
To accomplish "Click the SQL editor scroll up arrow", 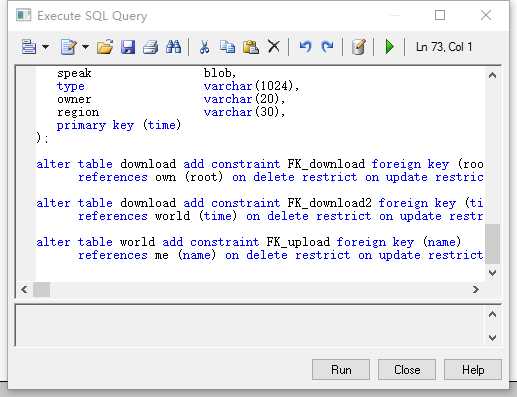I will click(492, 75).
